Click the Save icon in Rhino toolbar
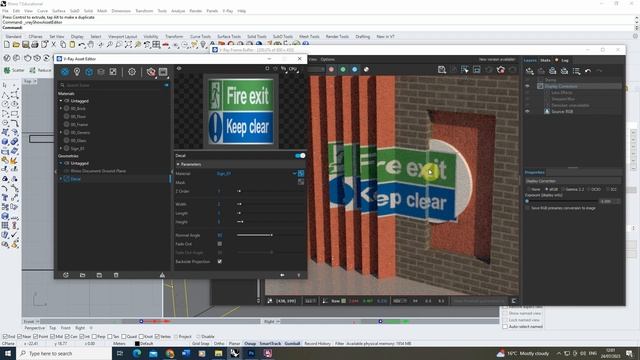 25,44
